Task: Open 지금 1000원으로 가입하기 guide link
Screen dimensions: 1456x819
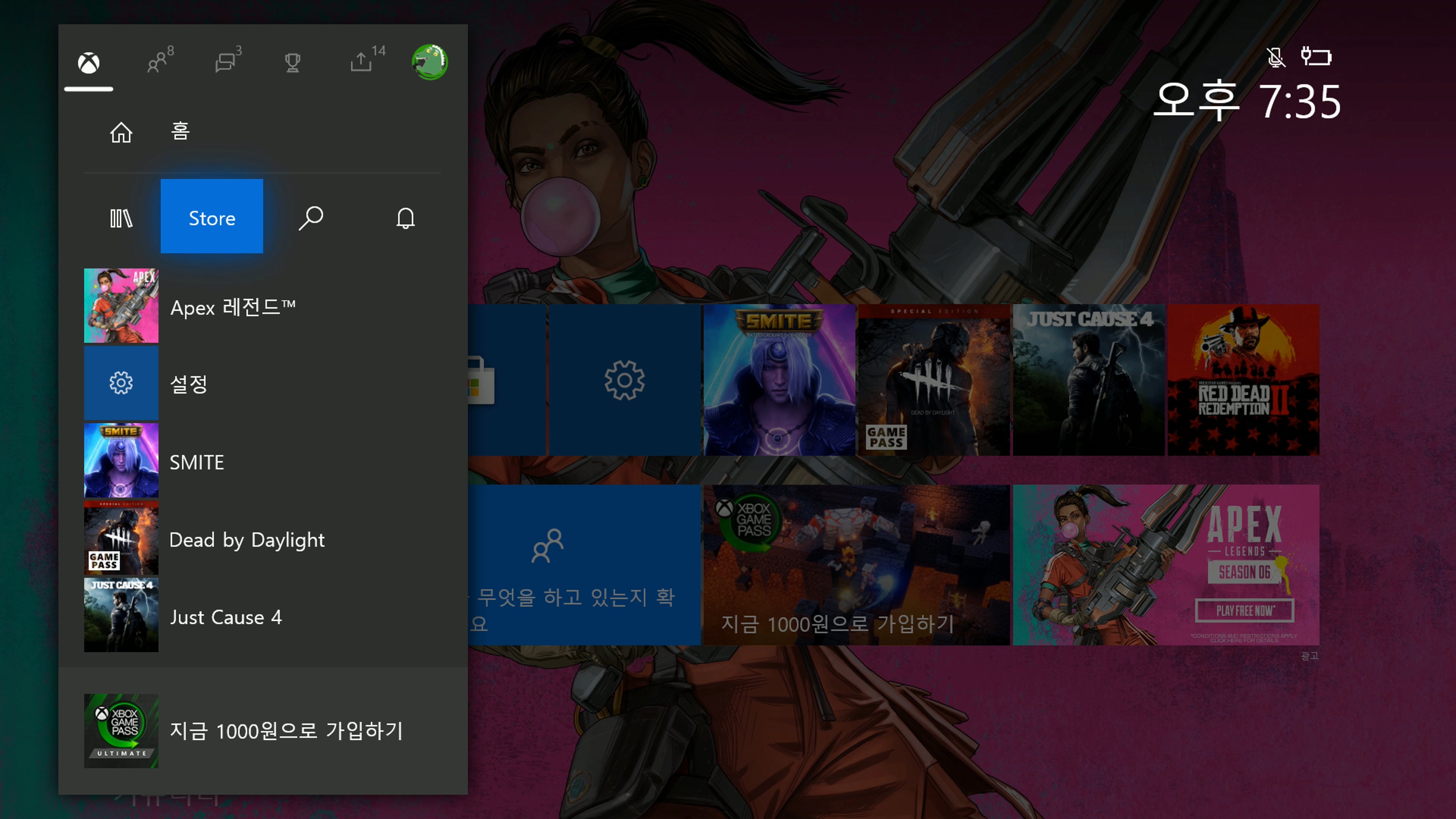Action: (287, 731)
